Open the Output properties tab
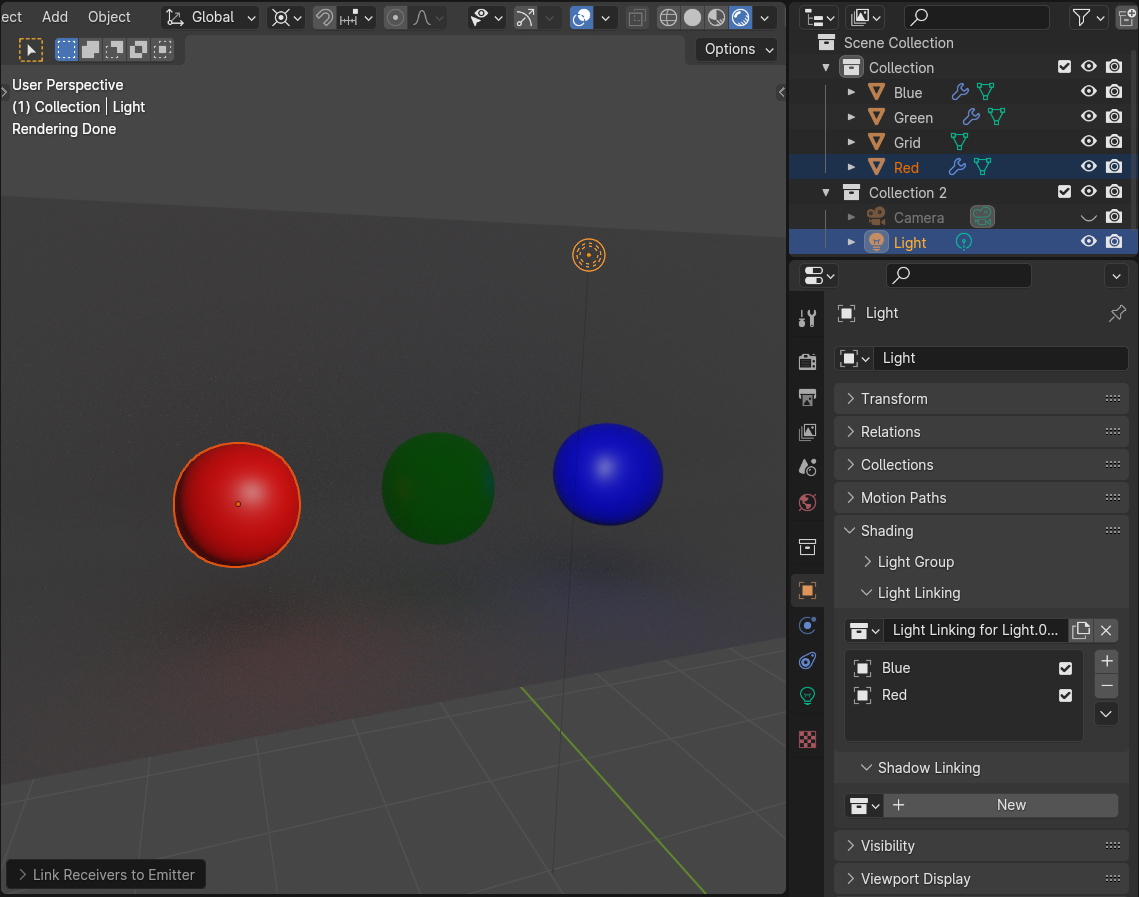 click(807, 397)
